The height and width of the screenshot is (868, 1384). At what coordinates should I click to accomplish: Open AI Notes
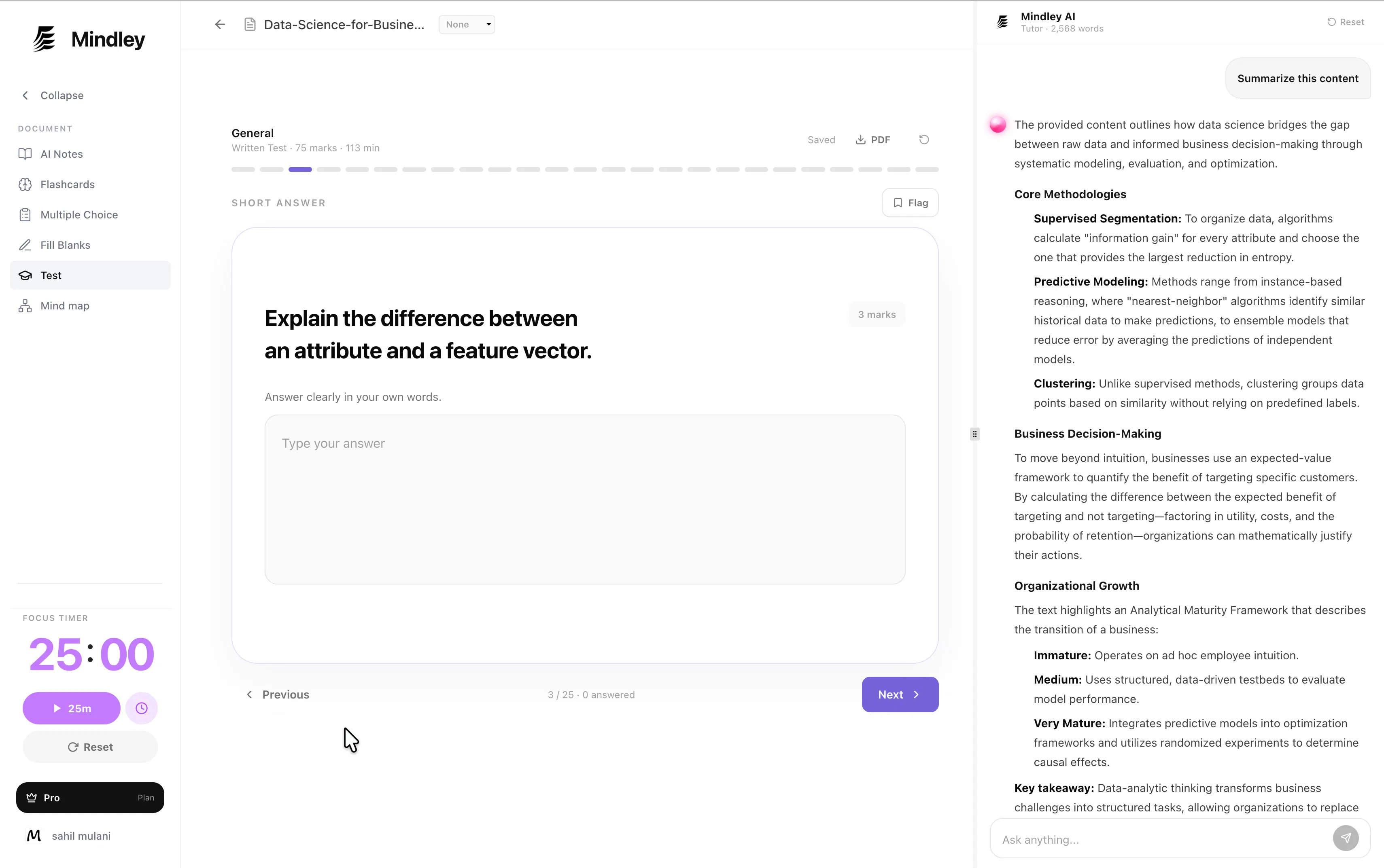click(x=90, y=154)
